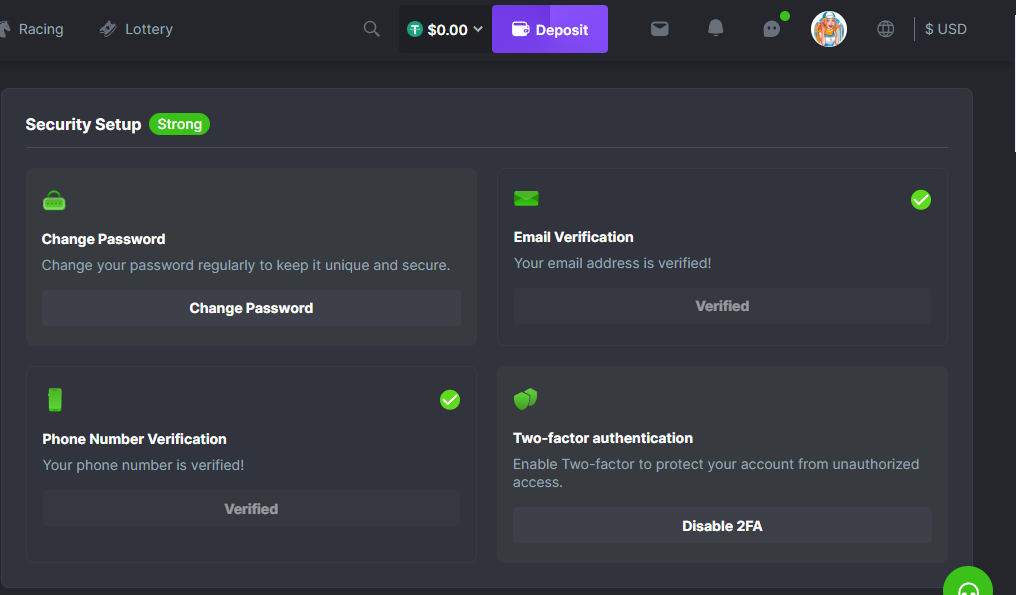Click the globe language icon
This screenshot has width=1016, height=595.
(x=885, y=29)
